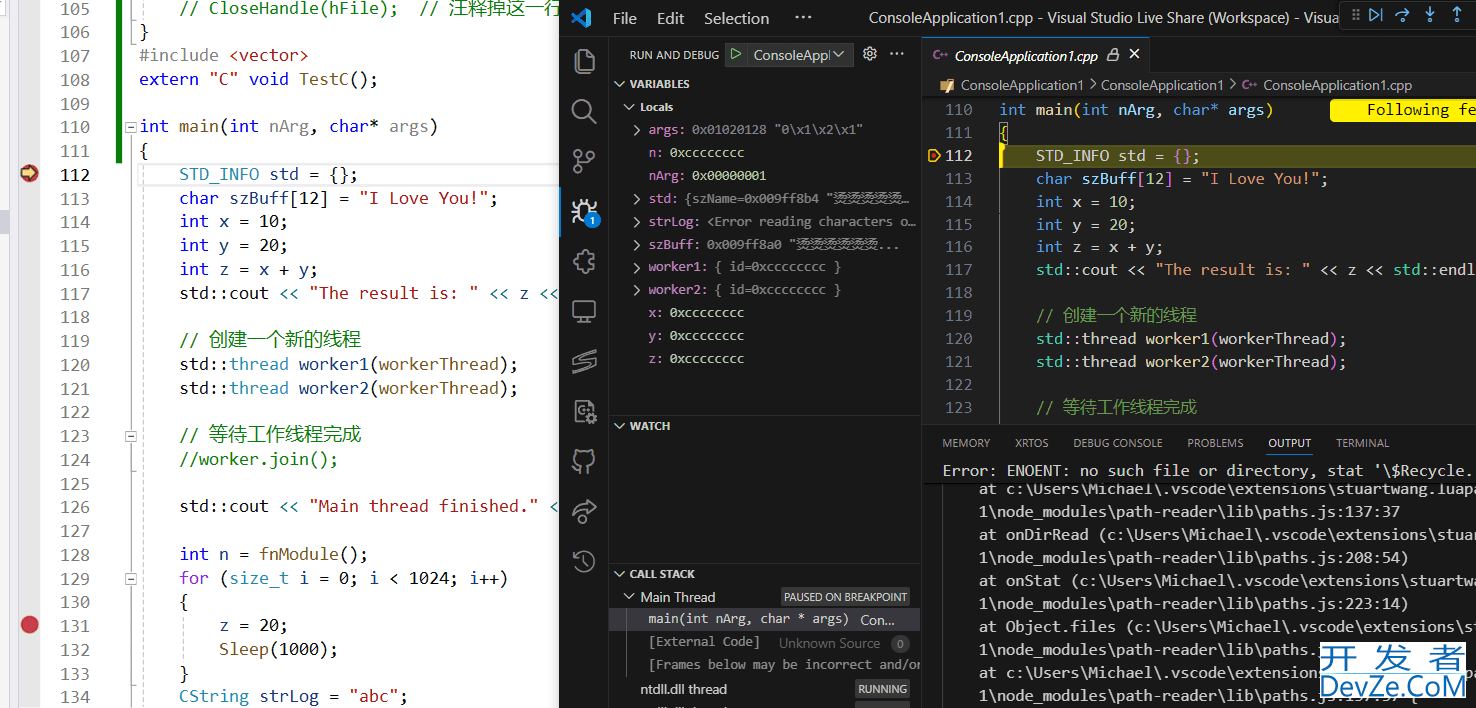The image size is (1476, 708).
Task: Collapse the WATCH section
Action: (620, 426)
